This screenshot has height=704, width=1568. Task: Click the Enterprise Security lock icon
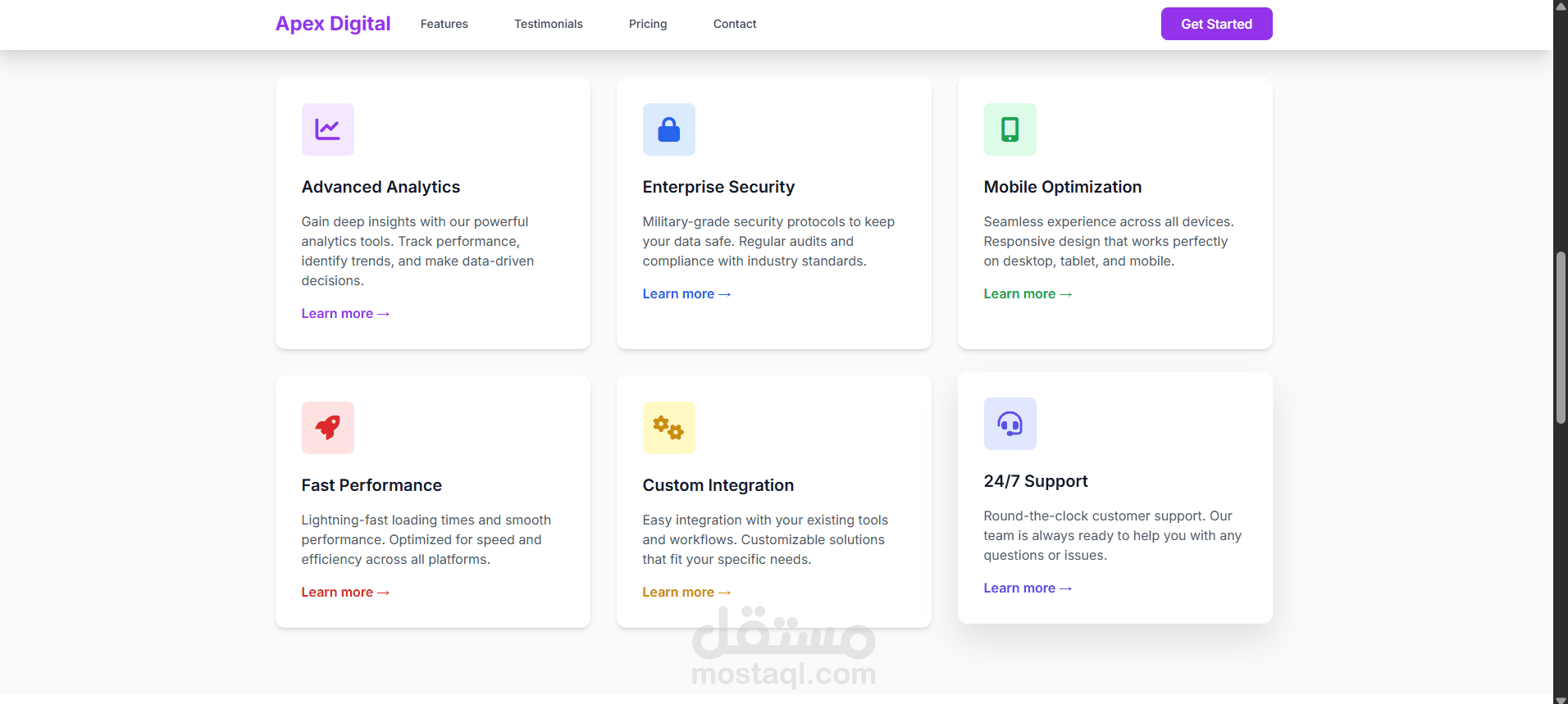pos(669,129)
